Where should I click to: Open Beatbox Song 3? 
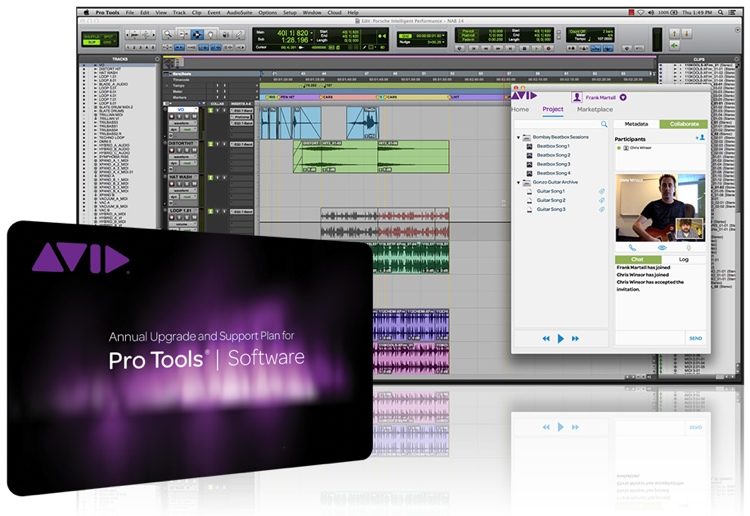[x=553, y=164]
